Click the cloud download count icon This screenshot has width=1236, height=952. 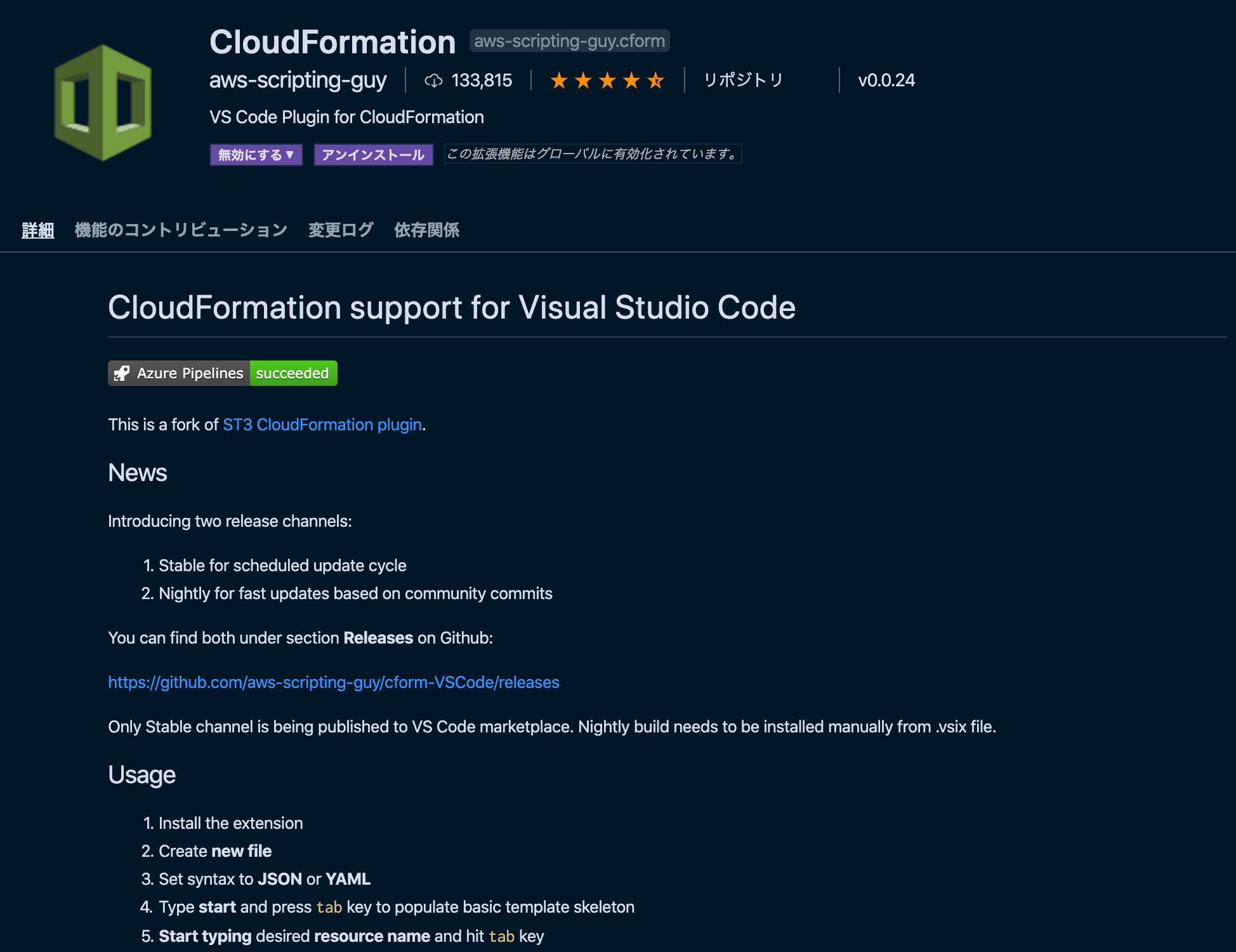(x=433, y=81)
